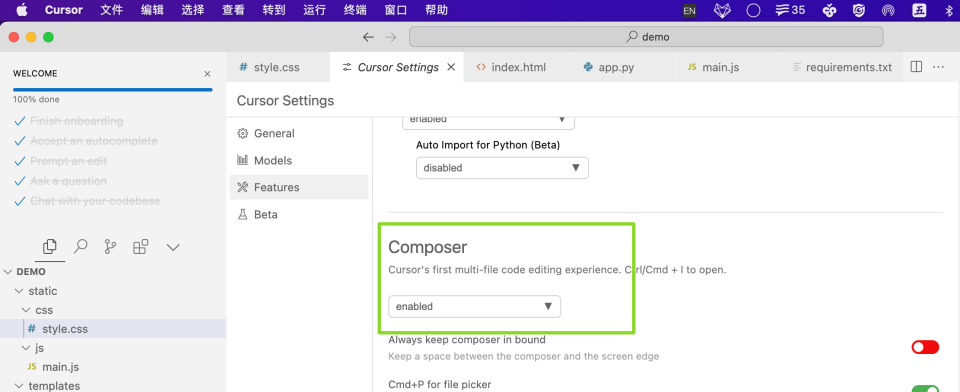Go back with left arrow
Image resolution: width=960 pixels, height=392 pixels.
(368, 37)
